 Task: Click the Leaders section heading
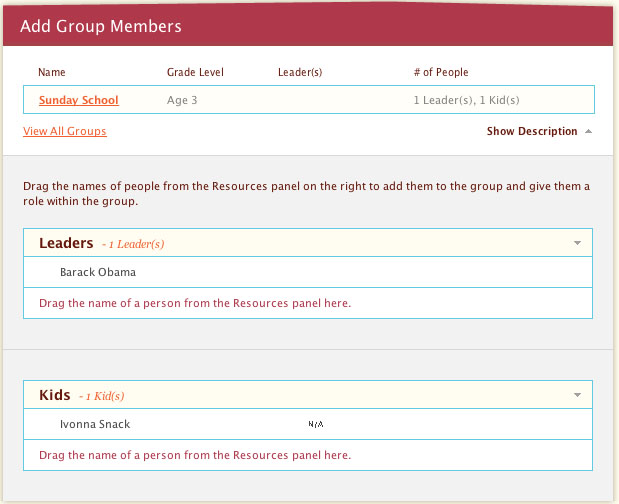(66, 243)
